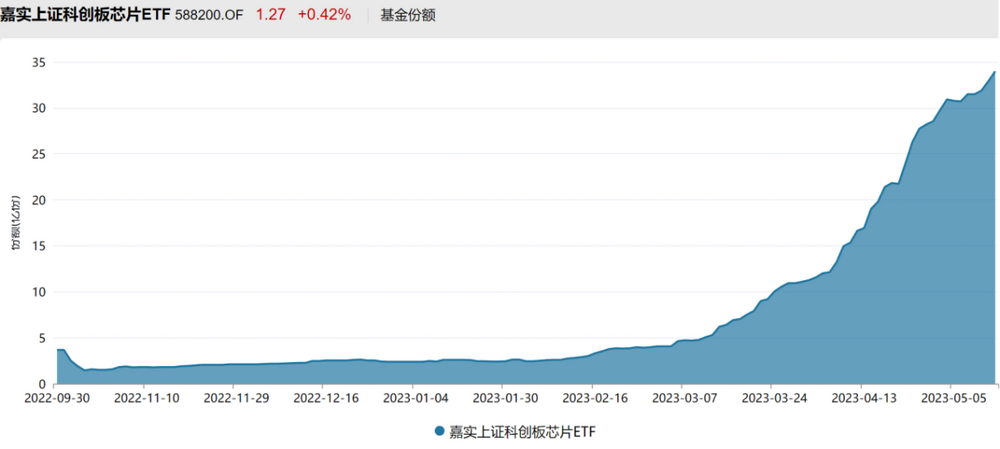The height and width of the screenshot is (449, 1000).
Task: Choose the 2023-05-05 date label
Action: [x=952, y=397]
